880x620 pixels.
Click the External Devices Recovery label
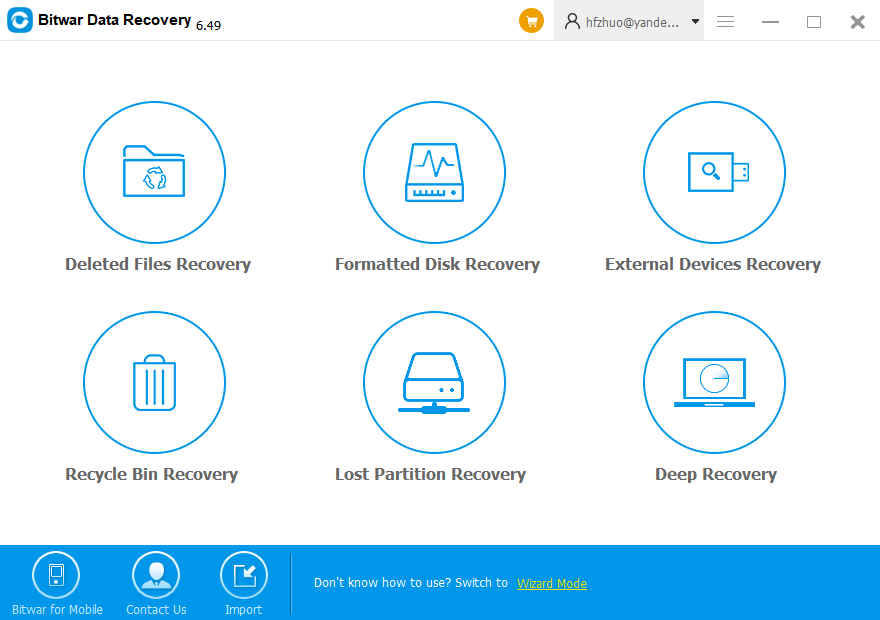(x=713, y=264)
